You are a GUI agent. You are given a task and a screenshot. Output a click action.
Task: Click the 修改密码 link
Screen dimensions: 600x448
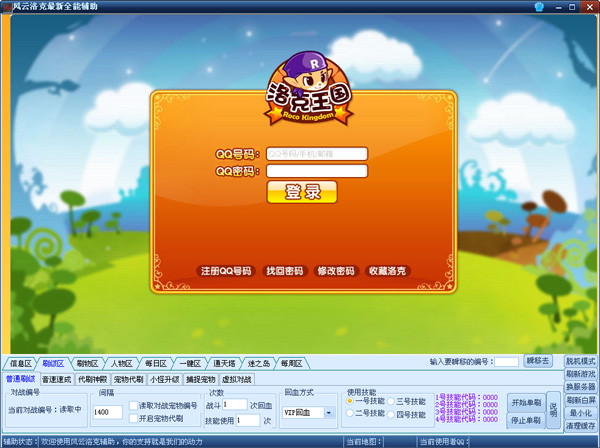click(x=336, y=271)
